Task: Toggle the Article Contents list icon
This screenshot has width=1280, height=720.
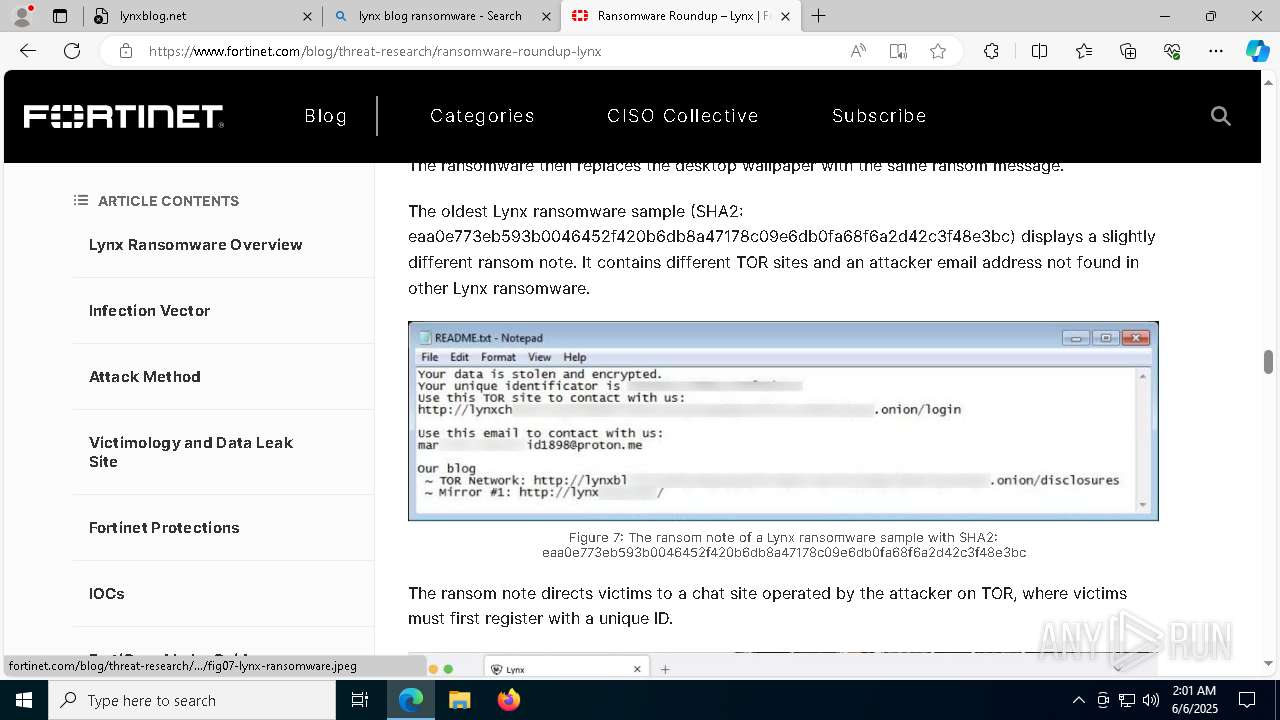Action: (x=81, y=201)
